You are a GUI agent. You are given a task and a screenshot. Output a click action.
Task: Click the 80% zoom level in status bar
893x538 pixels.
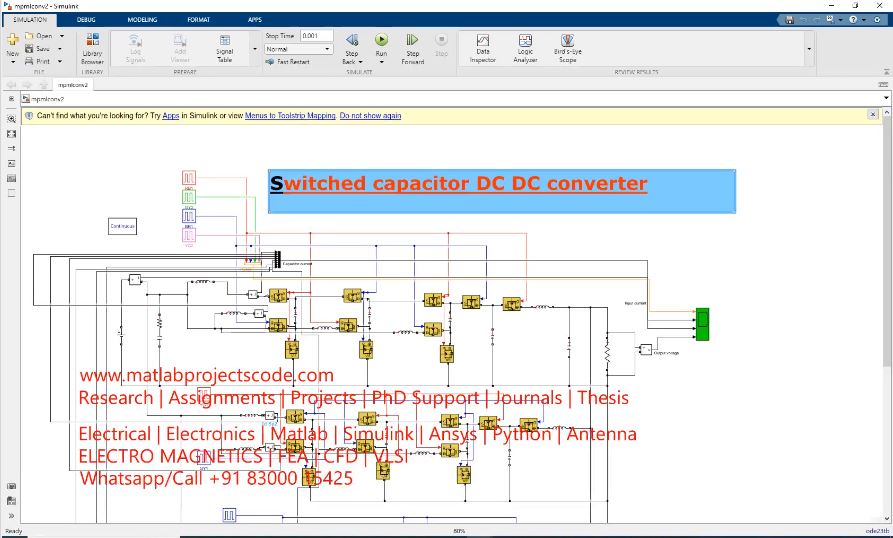coord(459,531)
